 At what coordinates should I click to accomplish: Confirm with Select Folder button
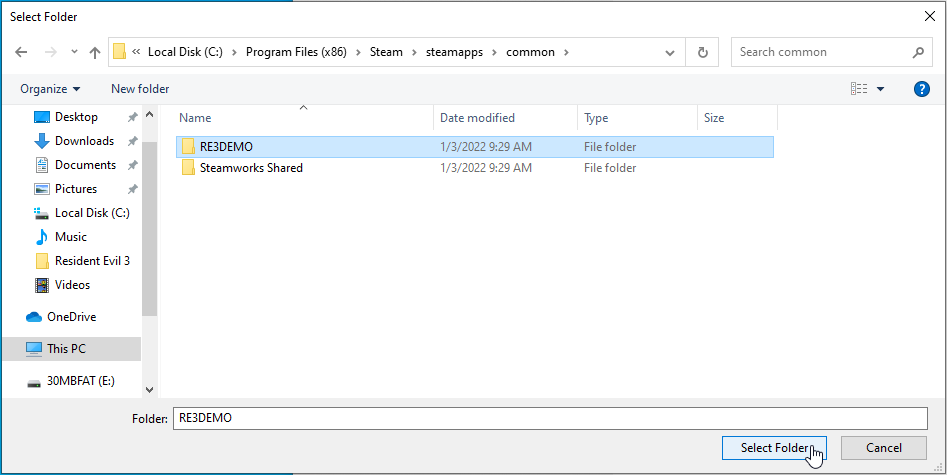[774, 448]
